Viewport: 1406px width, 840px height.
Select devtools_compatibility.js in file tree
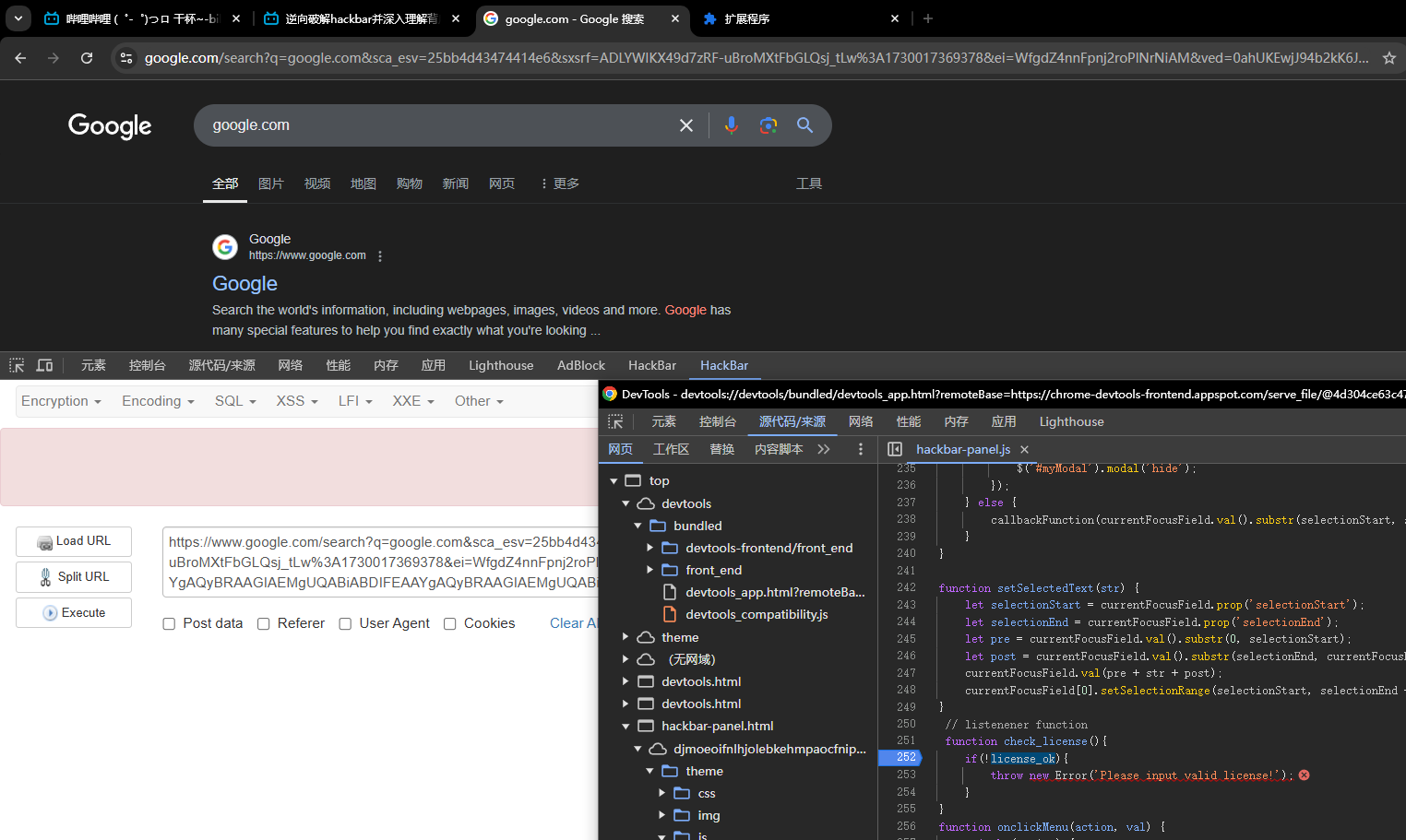(756, 615)
